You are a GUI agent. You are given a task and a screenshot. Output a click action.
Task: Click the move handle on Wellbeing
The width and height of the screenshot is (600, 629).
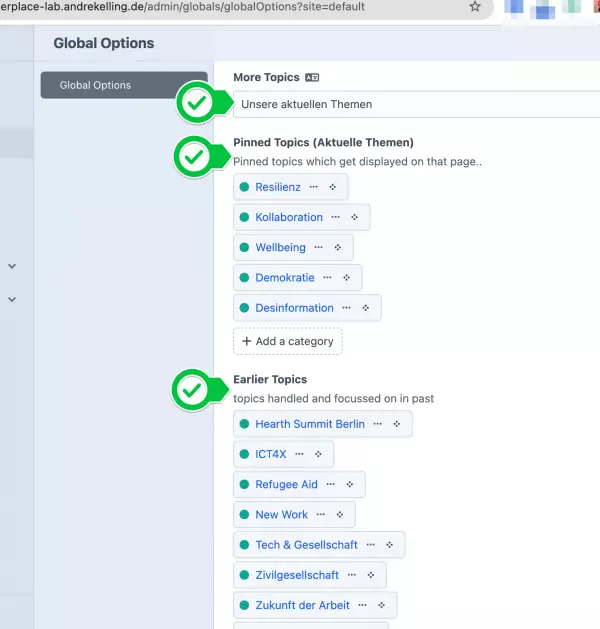coord(338,247)
